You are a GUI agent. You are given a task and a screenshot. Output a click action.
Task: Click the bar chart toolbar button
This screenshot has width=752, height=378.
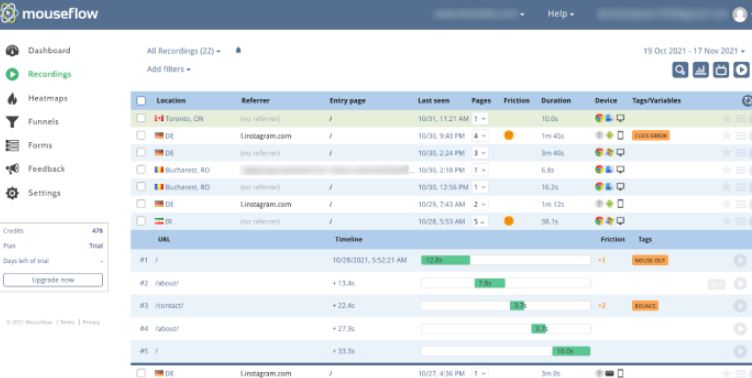click(x=700, y=70)
